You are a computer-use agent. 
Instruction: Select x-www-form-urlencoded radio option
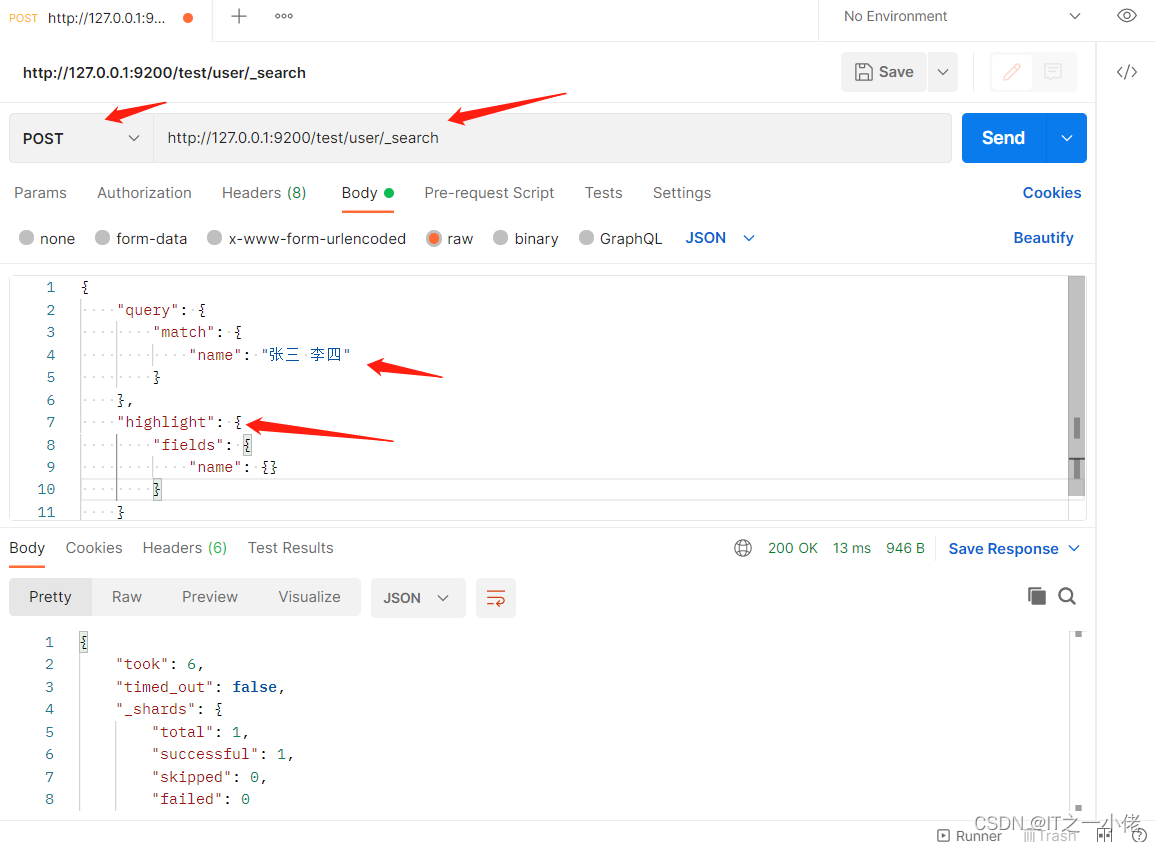(x=215, y=237)
